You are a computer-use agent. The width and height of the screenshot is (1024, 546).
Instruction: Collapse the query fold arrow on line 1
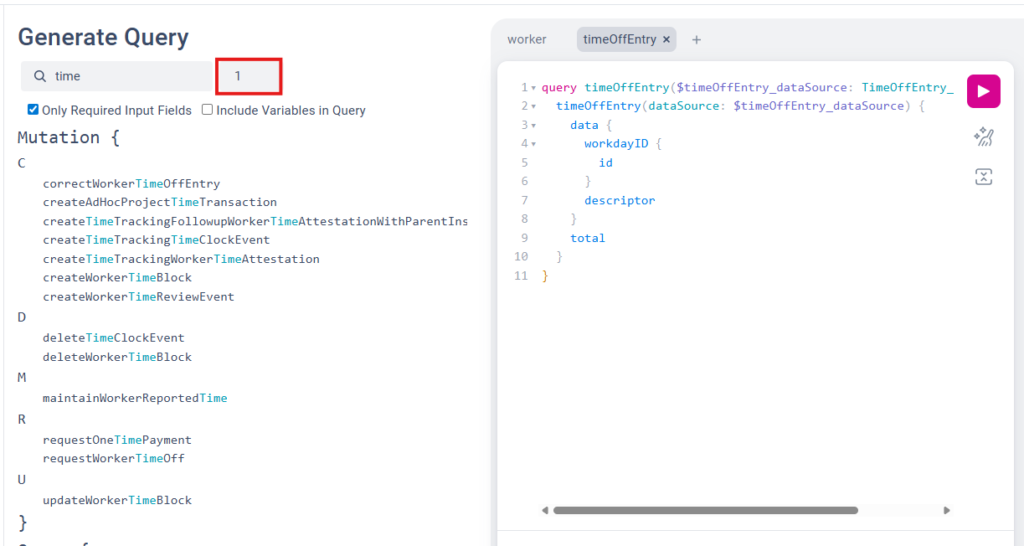click(534, 88)
